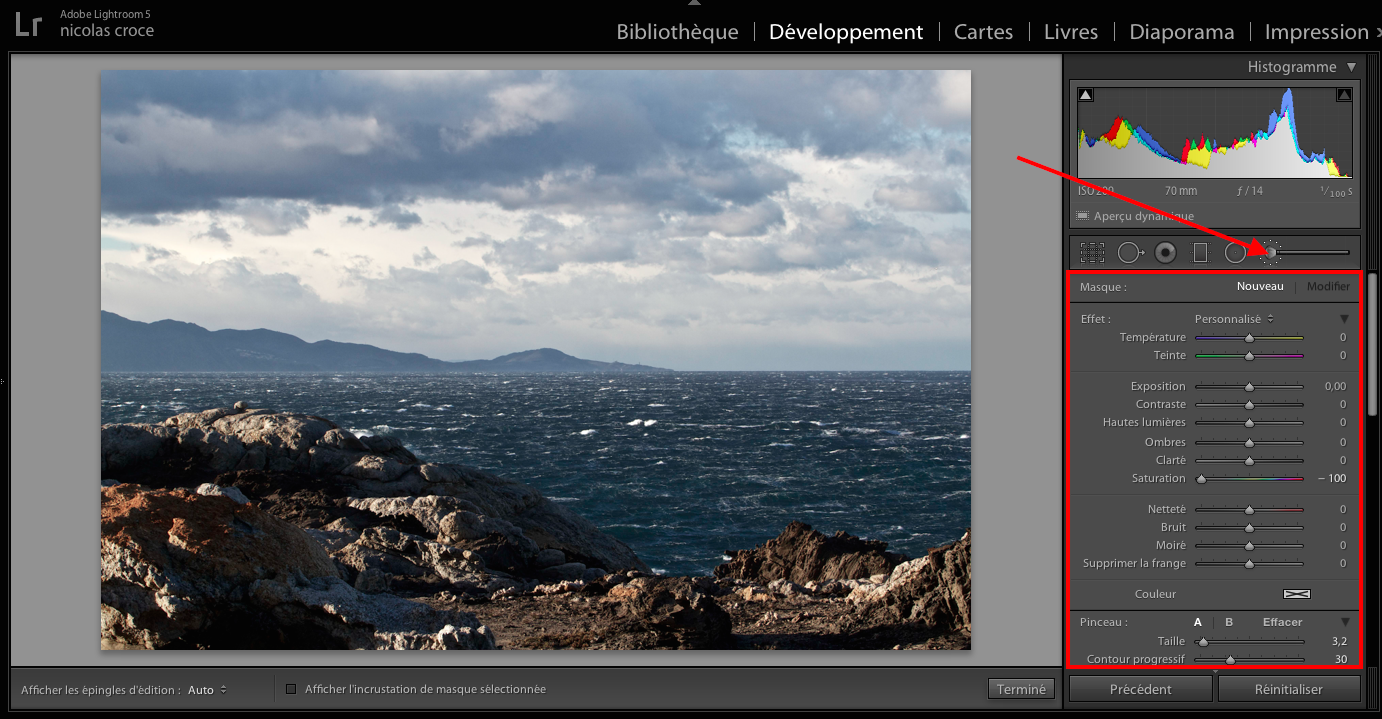This screenshot has width=1382, height=719.
Task: Click Nouveau to create a new mask
Action: pyautogui.click(x=1259, y=286)
